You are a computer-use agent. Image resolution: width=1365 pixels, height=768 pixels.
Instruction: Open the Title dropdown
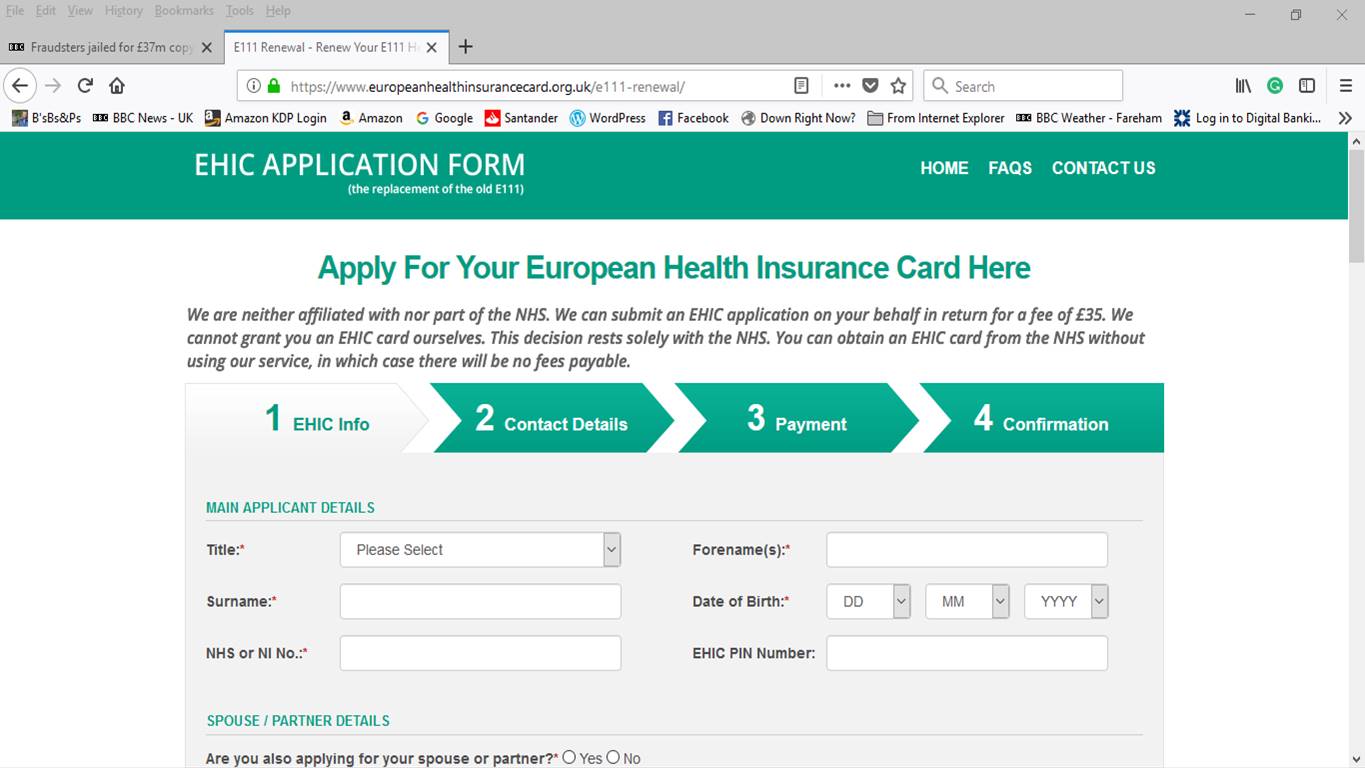pos(480,550)
